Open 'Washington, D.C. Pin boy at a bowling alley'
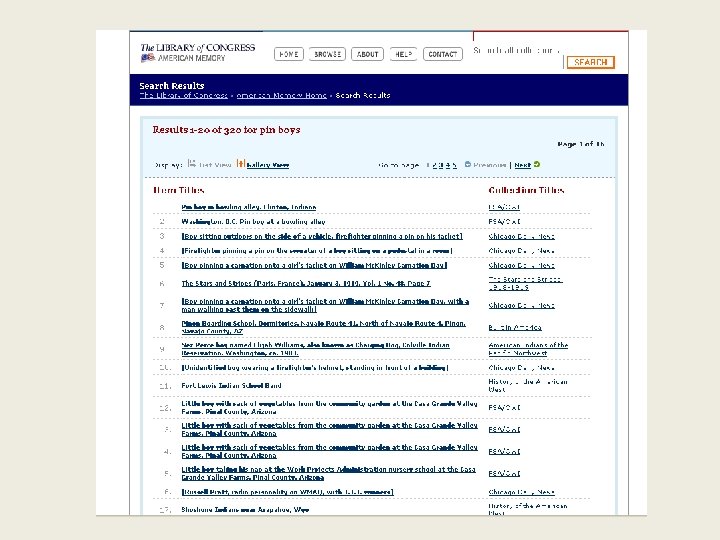The image size is (720, 540). pos(253,222)
